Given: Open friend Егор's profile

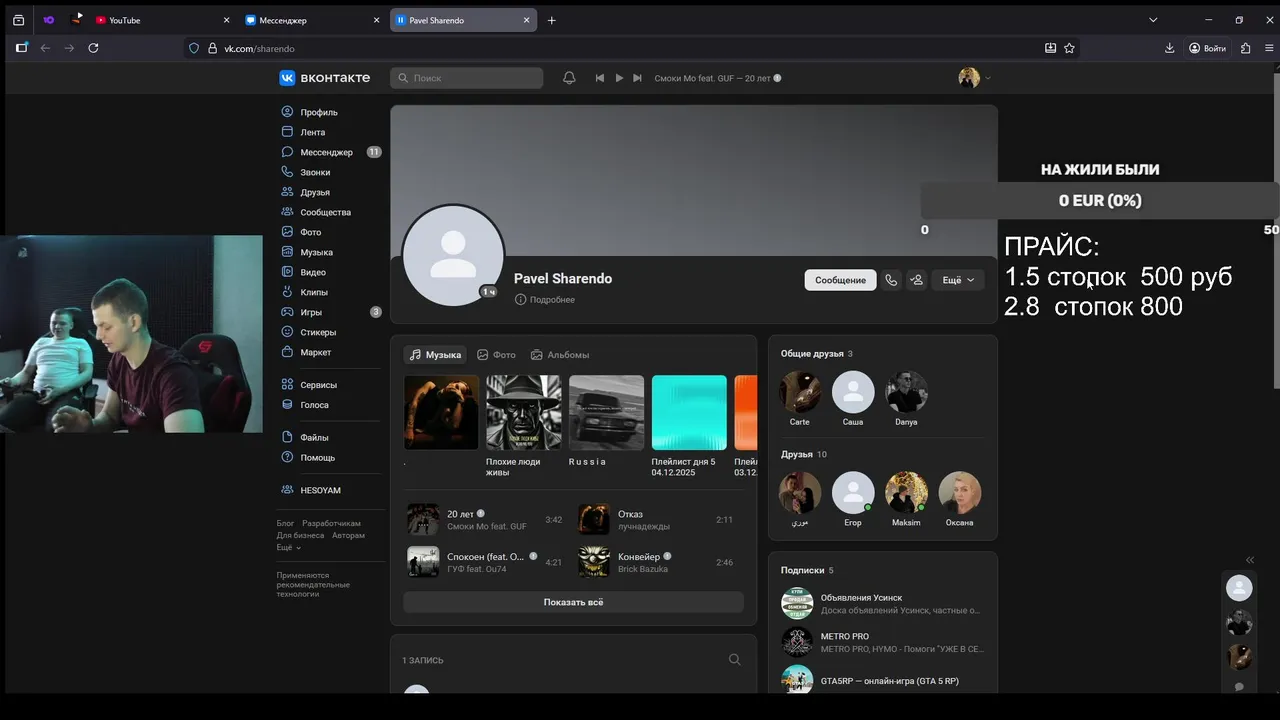Looking at the screenshot, I should click(853, 493).
